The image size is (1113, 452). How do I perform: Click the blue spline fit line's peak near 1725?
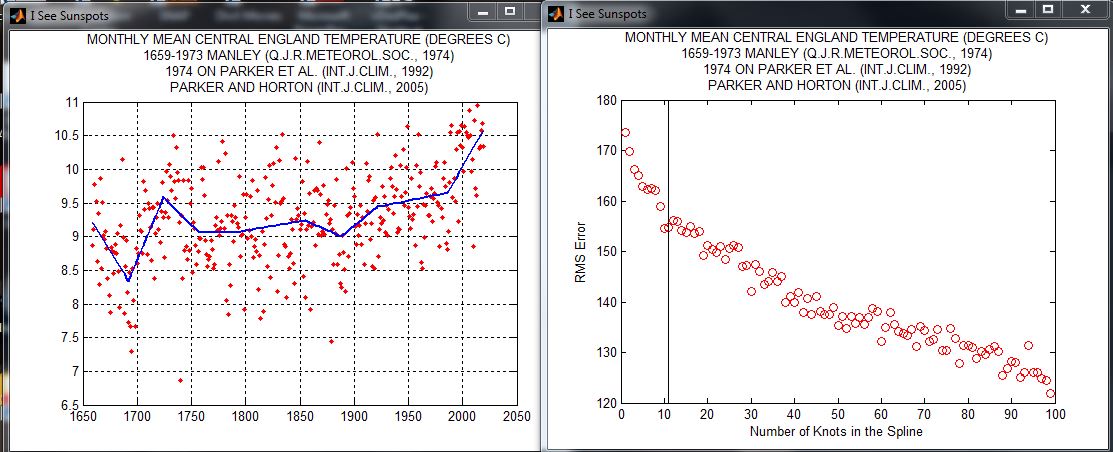163,197
